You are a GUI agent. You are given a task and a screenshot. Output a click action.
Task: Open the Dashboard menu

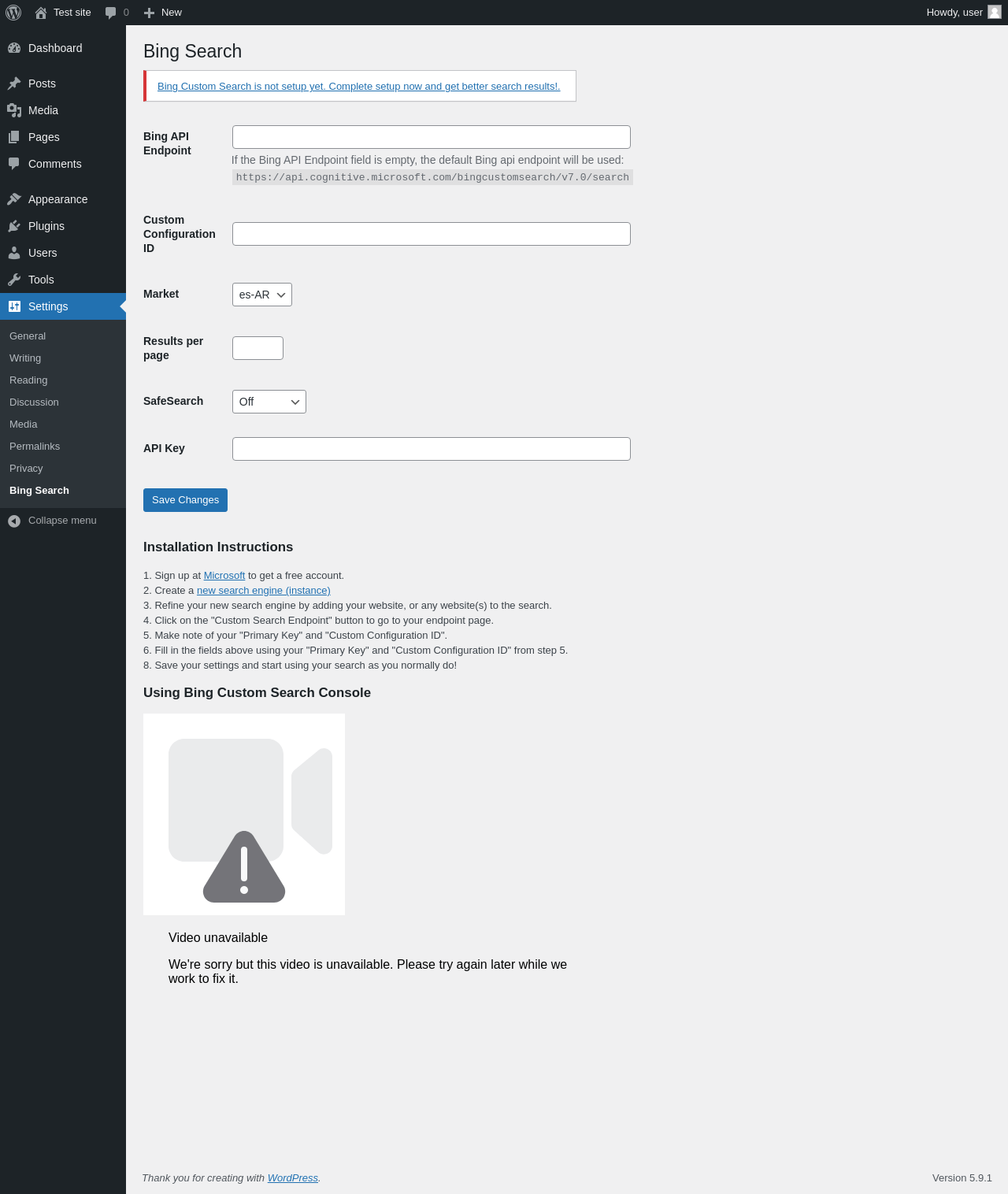[63, 48]
